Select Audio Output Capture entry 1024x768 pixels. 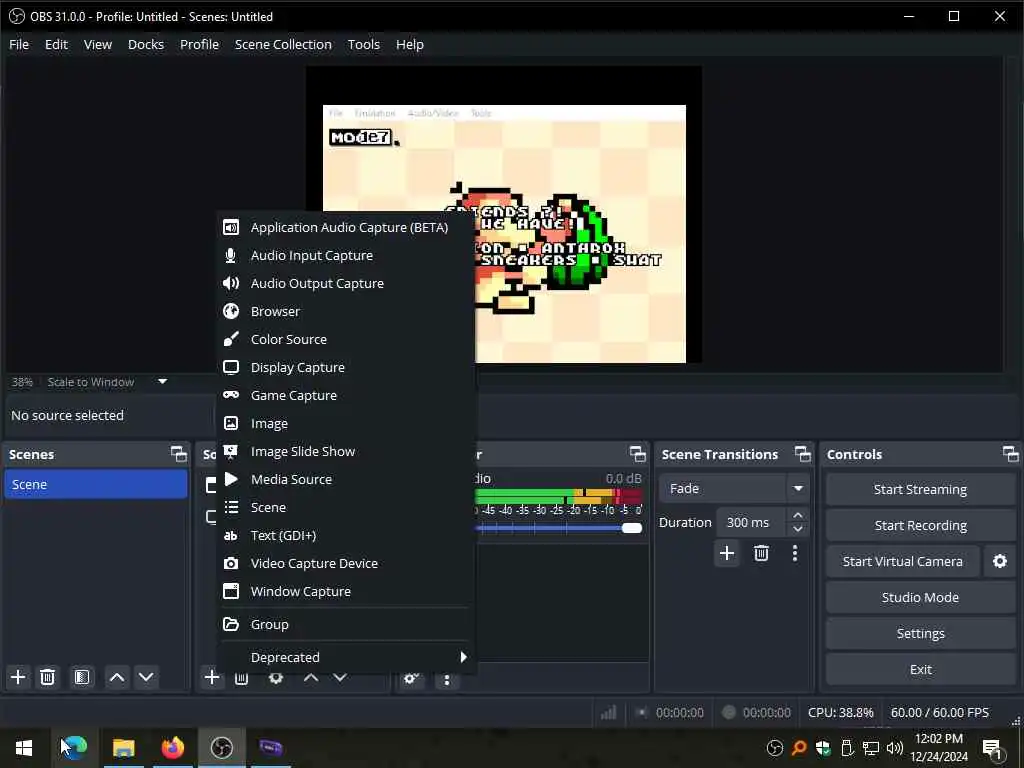(345, 283)
